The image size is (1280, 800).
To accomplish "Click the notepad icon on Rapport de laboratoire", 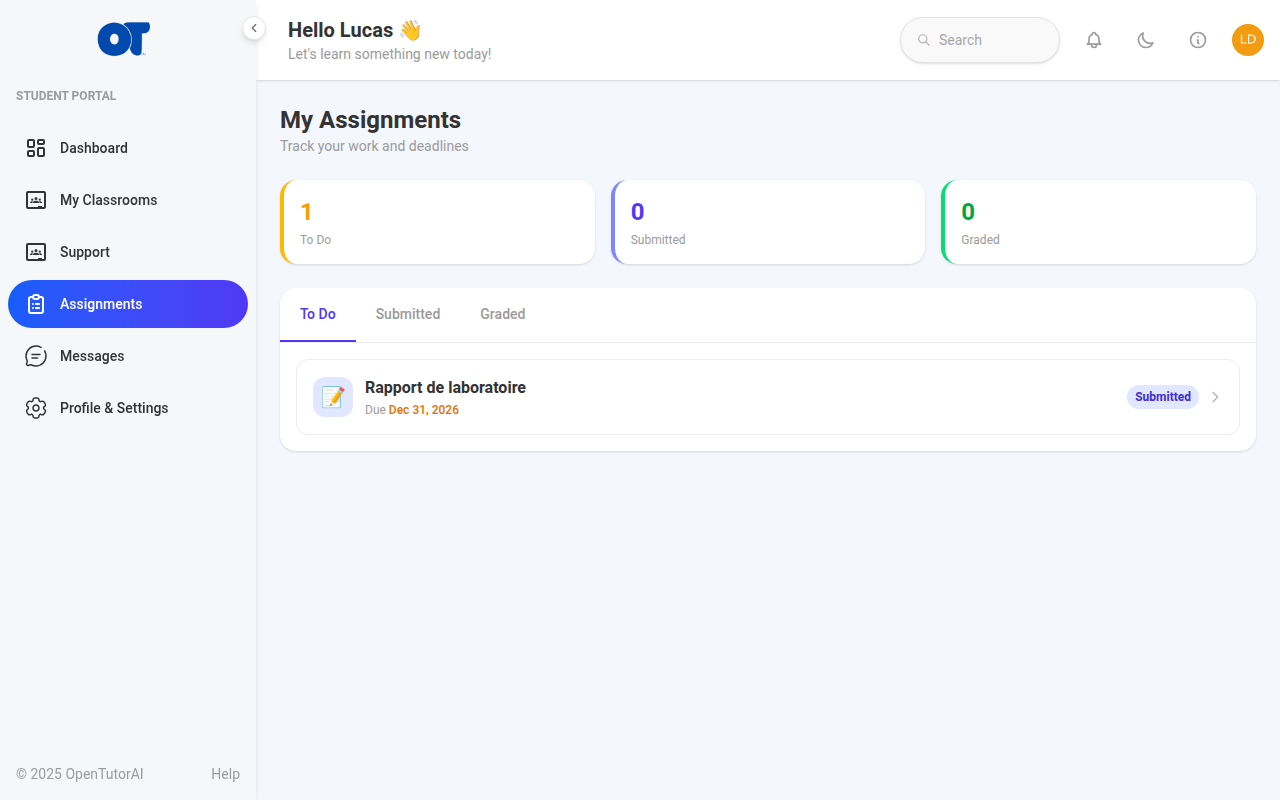I will coord(333,397).
